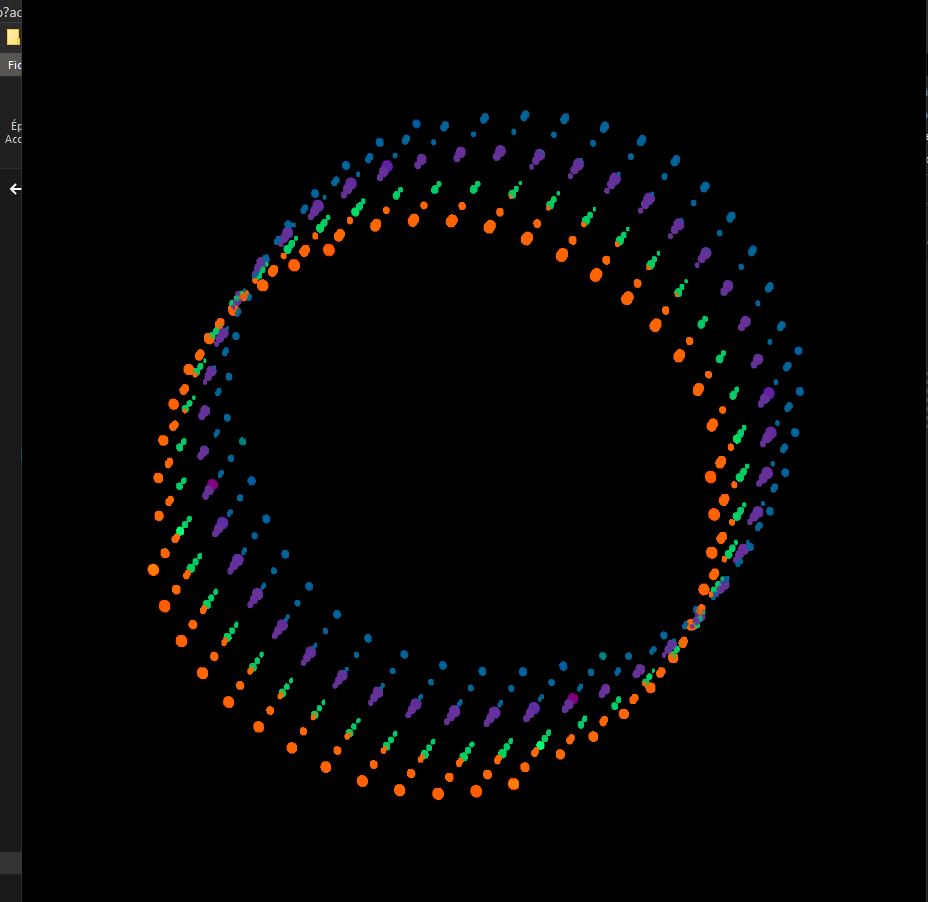Click the yellow folder icon in Explorer

click(13, 37)
